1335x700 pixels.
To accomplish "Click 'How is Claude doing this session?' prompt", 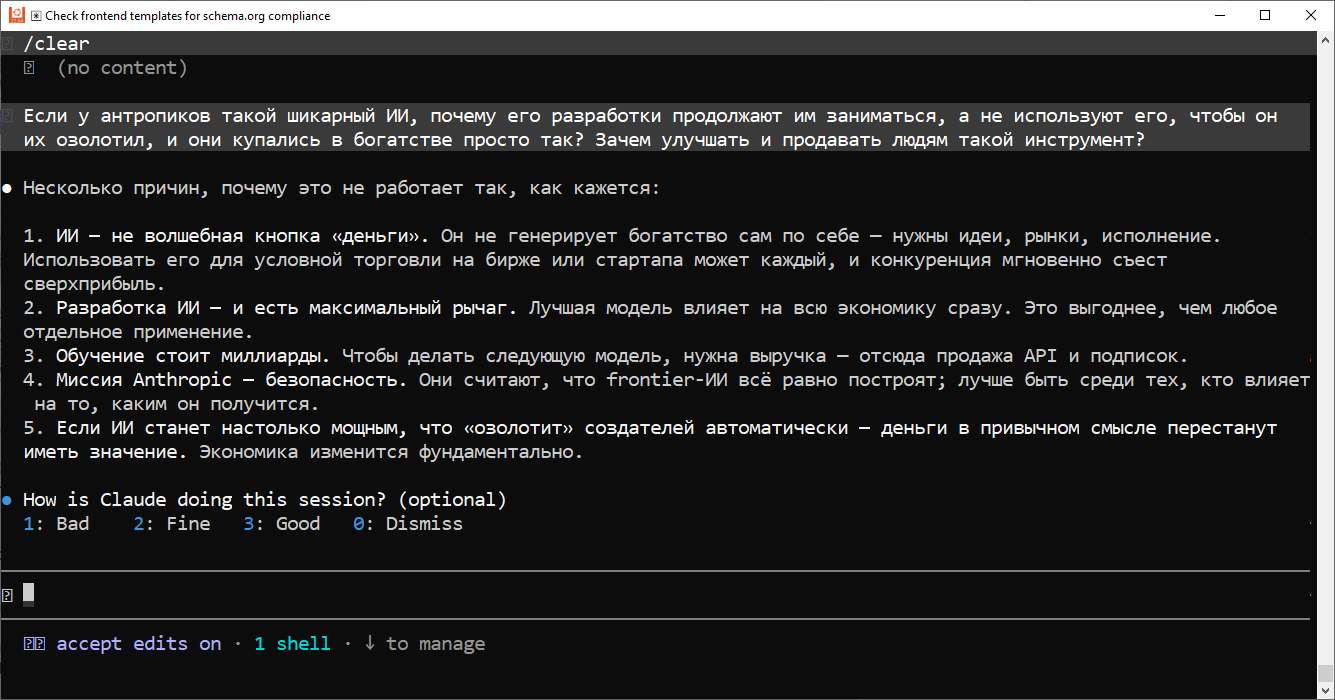I will 265,500.
